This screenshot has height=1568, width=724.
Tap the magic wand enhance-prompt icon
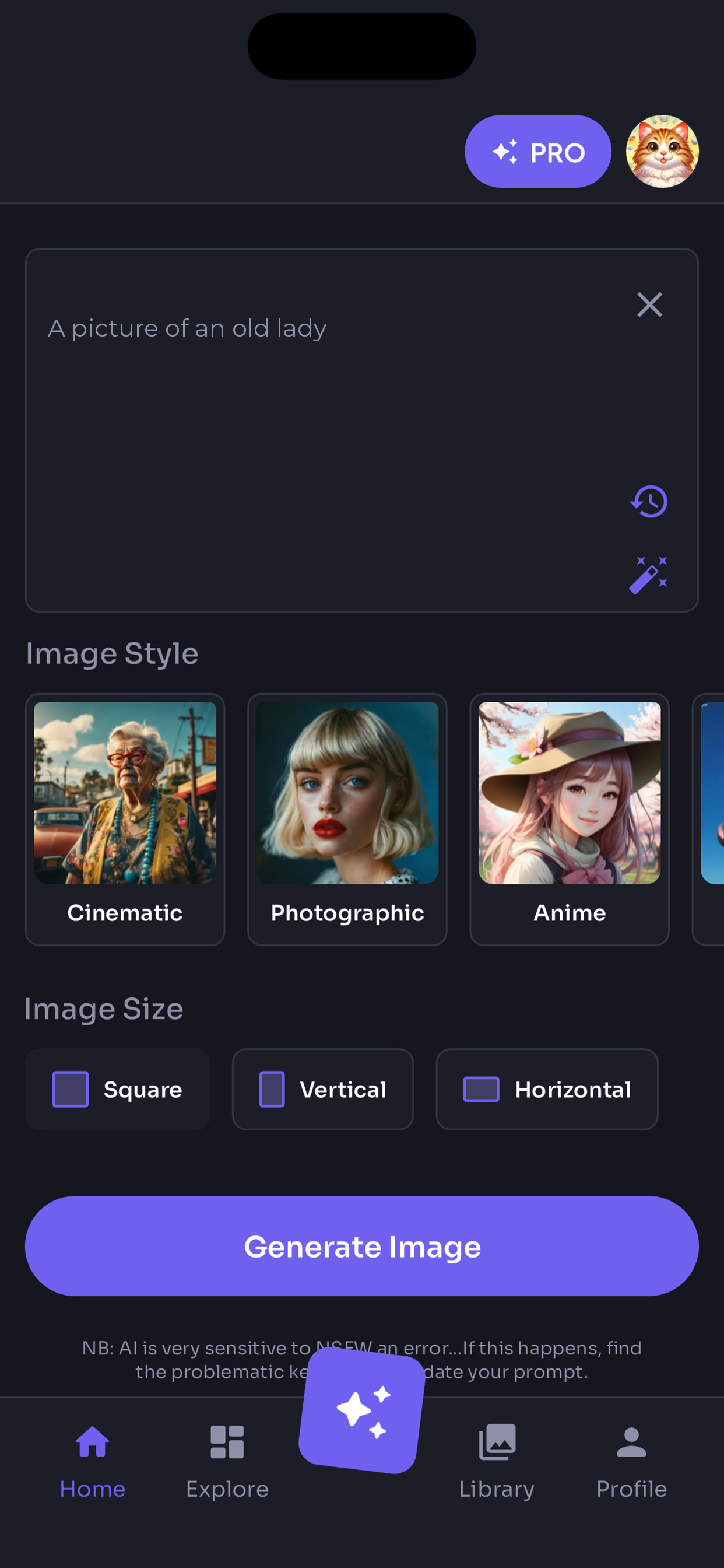coord(649,575)
